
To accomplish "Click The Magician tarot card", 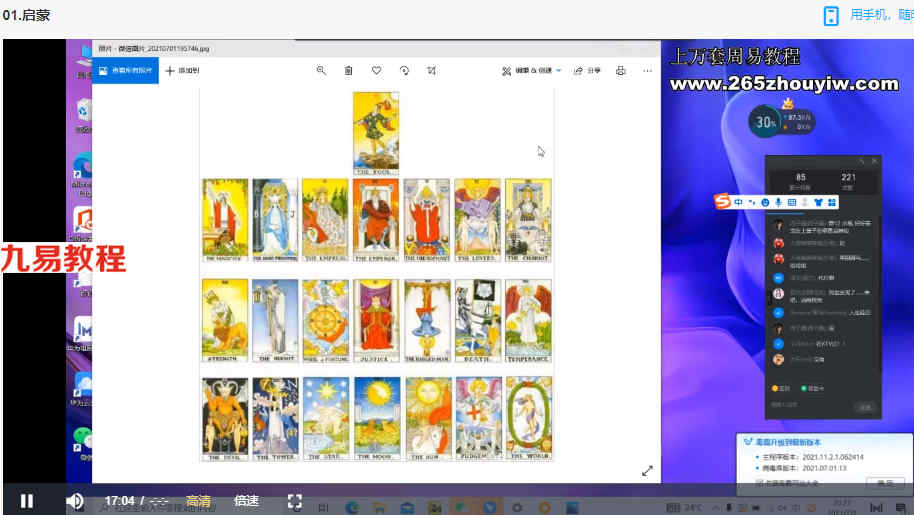I will 225,220.
